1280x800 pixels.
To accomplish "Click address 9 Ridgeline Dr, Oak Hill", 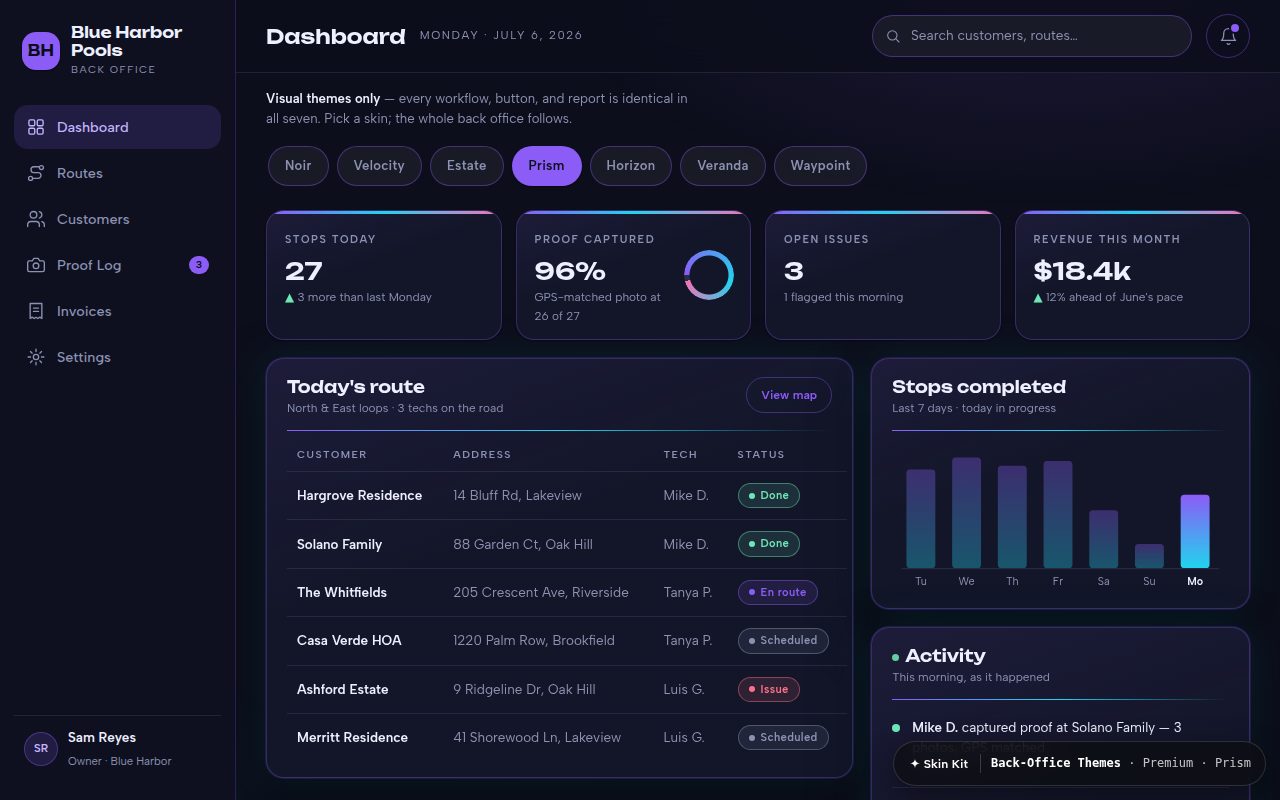I will 524,690.
